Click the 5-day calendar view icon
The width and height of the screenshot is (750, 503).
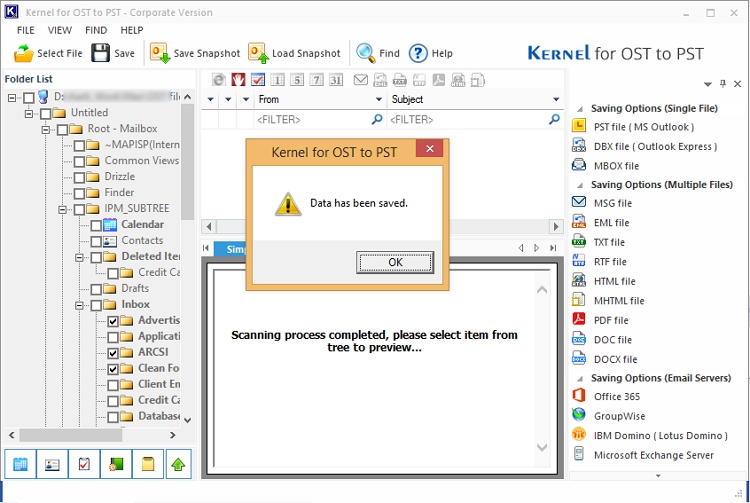(297, 80)
